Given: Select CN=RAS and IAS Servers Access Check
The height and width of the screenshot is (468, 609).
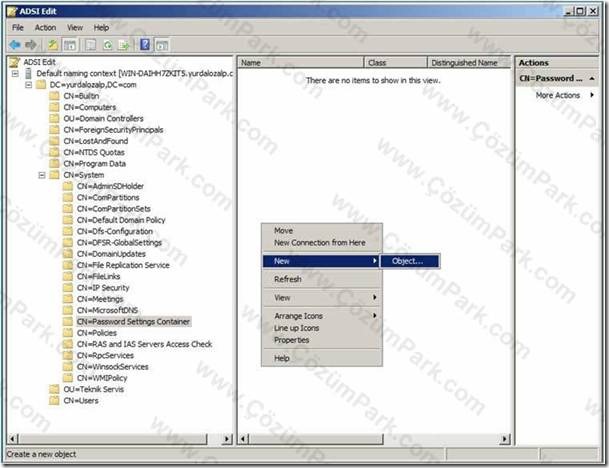Looking at the screenshot, I should [x=144, y=344].
